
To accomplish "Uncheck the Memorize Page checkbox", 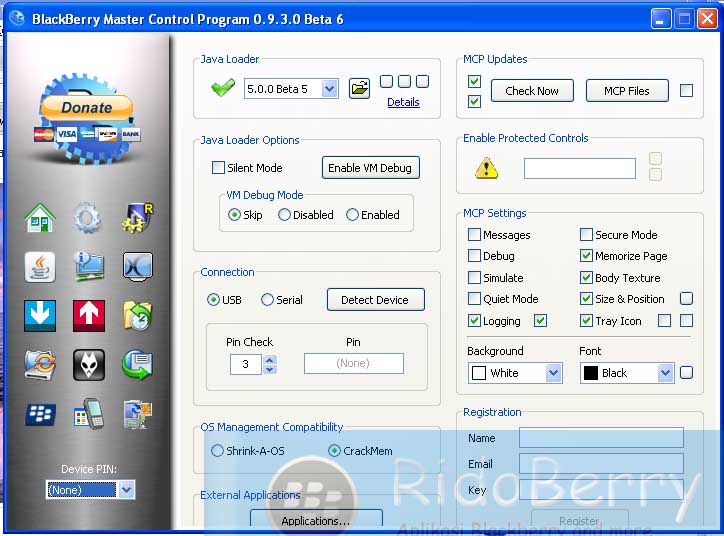I will [x=586, y=256].
